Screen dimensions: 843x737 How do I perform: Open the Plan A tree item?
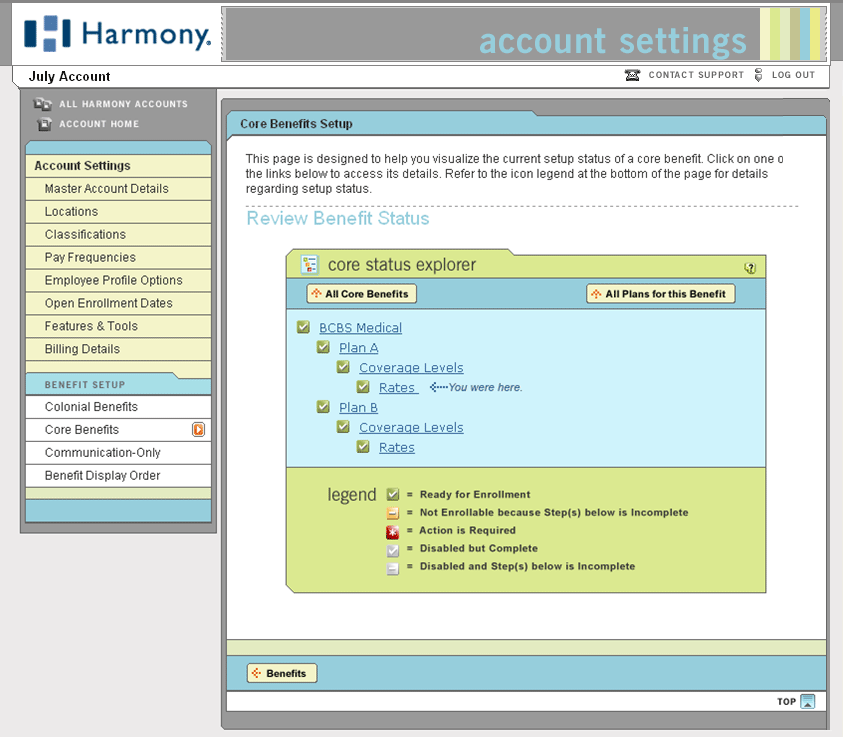point(358,348)
